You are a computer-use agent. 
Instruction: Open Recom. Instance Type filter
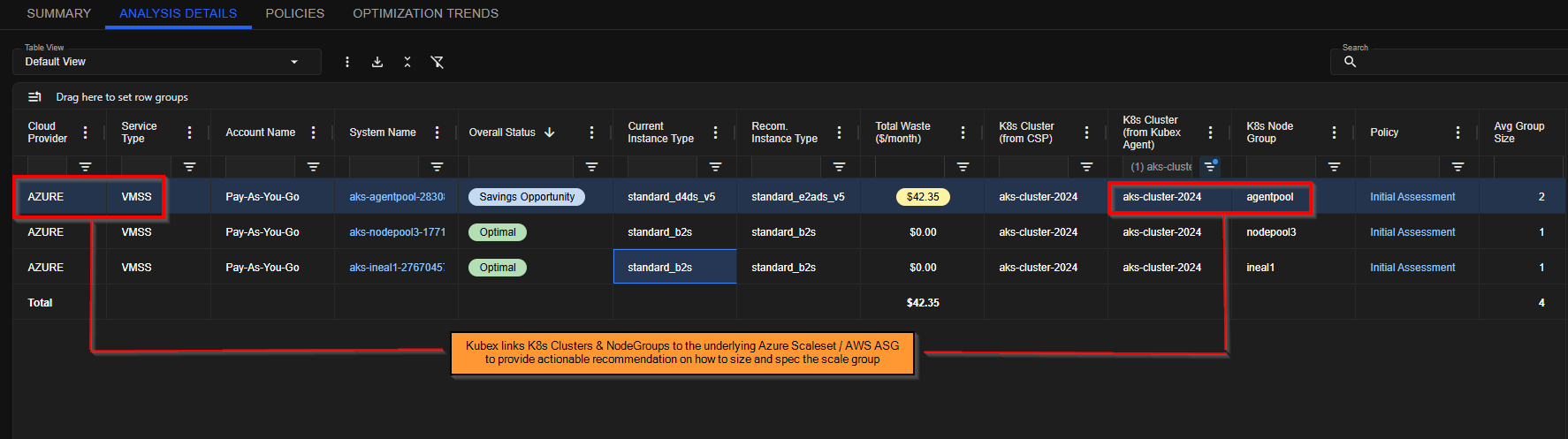[x=839, y=167]
